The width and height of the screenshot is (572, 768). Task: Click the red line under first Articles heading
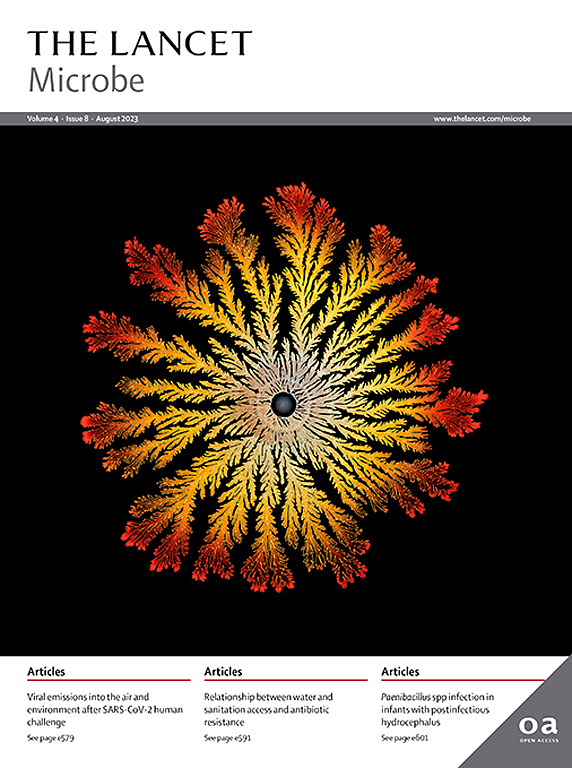pos(109,680)
